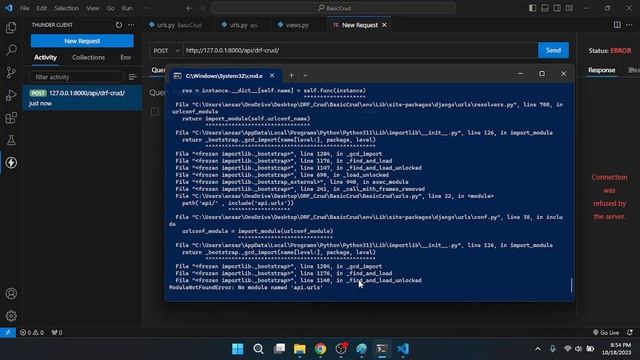Open the filter activity options menu icon
Image resolution: width=640 pixels, height=360 pixels.
click(132, 77)
